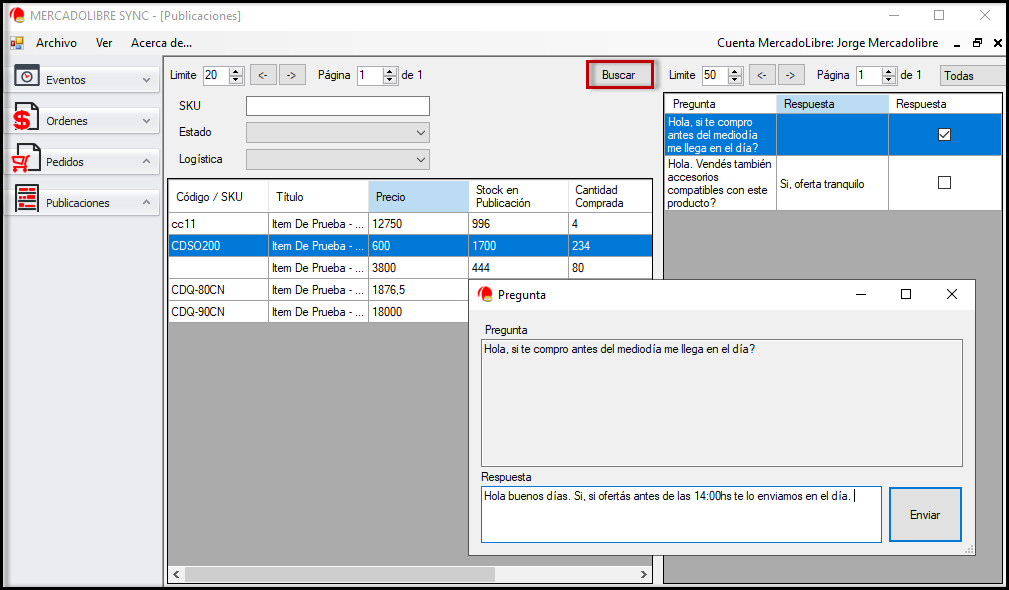Open the Archivo menu
The width and height of the screenshot is (1009, 590).
56,43
